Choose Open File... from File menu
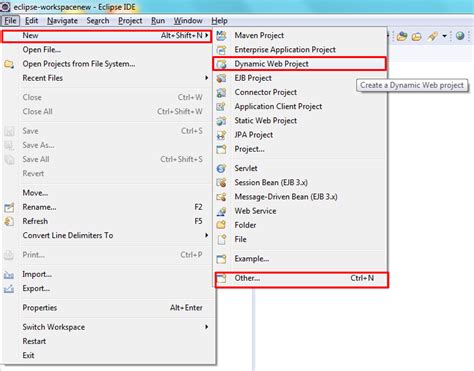 pos(107,50)
